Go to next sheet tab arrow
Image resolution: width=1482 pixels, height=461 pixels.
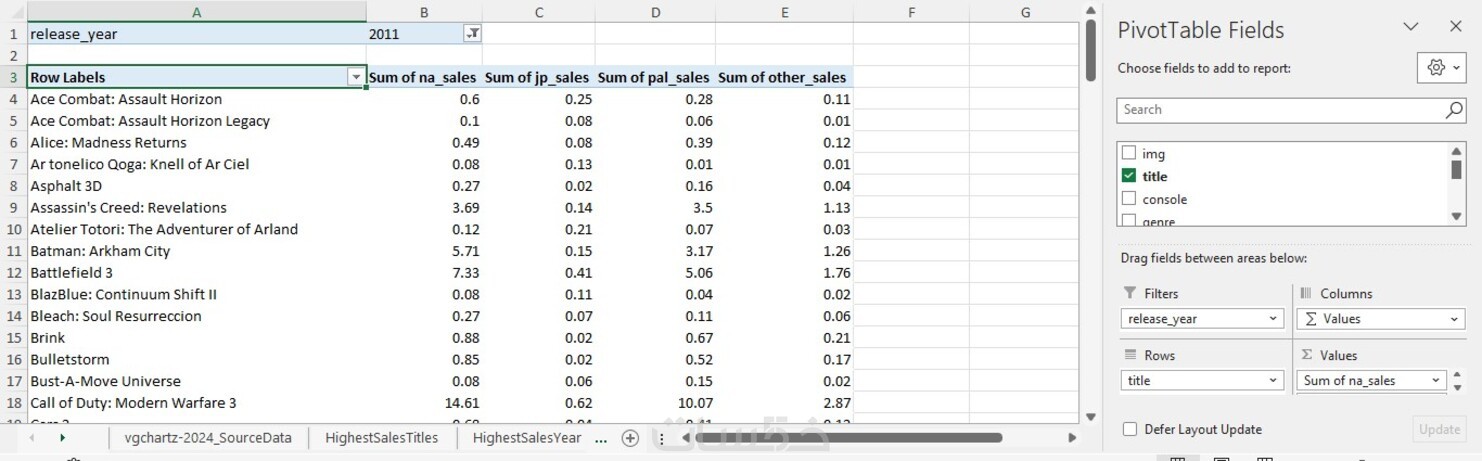click(x=62, y=438)
